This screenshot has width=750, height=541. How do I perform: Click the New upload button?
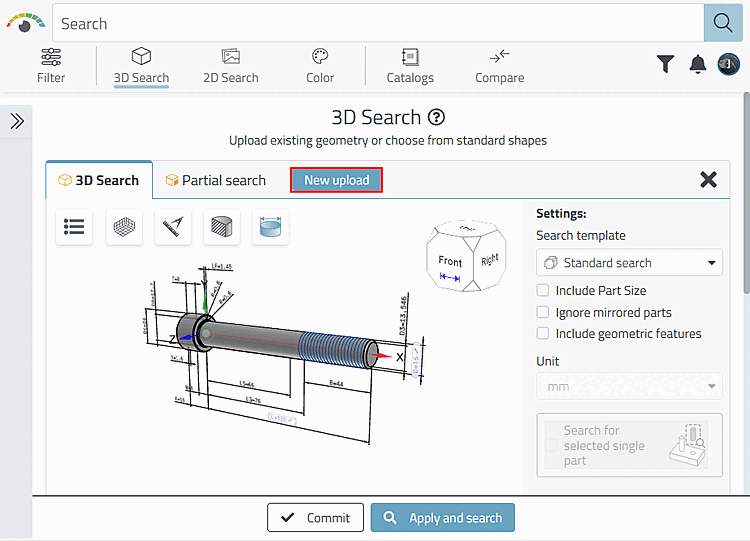tap(337, 180)
